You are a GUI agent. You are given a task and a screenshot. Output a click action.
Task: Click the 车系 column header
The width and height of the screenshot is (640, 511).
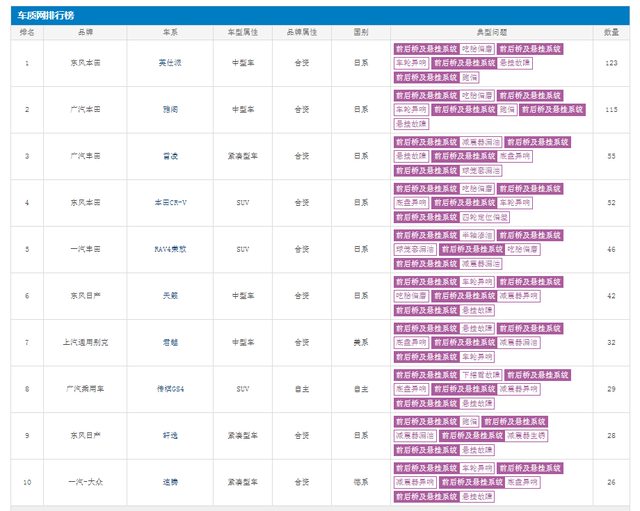pyautogui.click(x=170, y=32)
